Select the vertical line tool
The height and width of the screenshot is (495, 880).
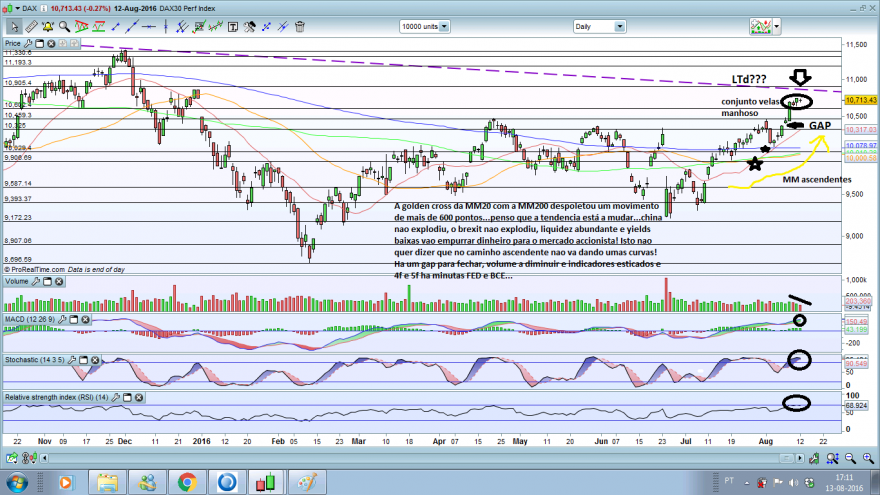pyautogui.click(x=166, y=26)
